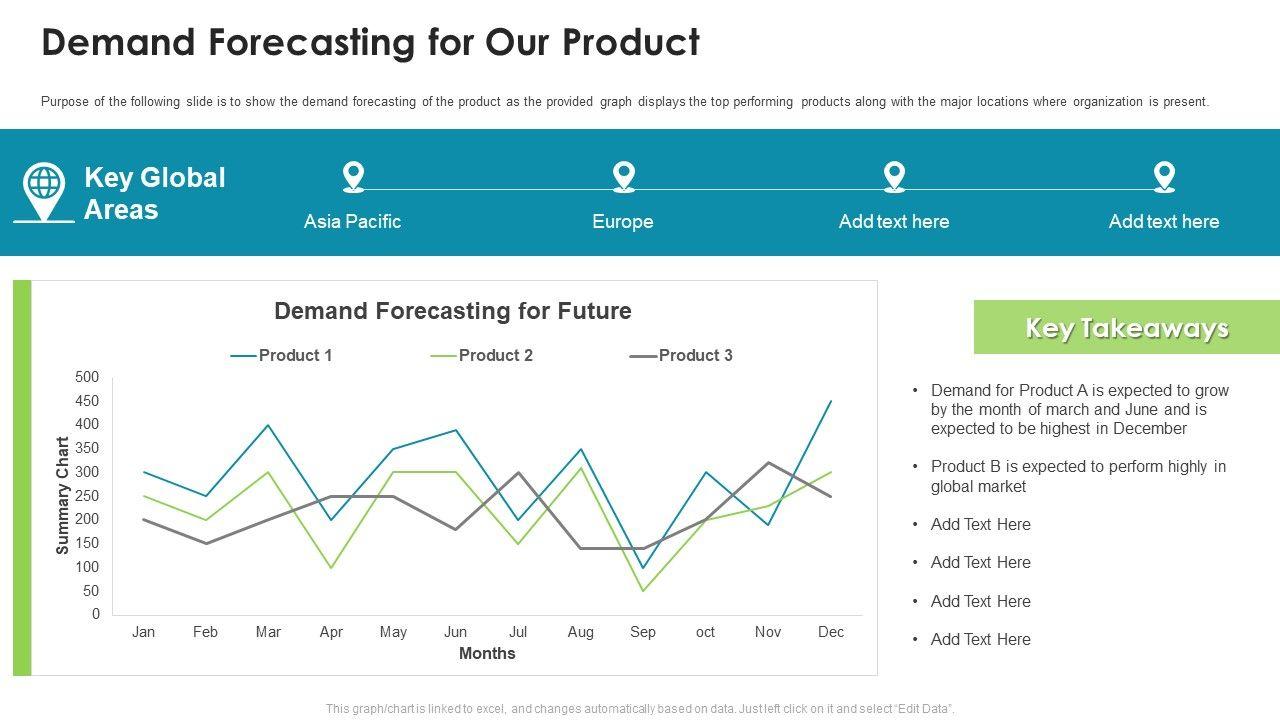Click the Key Takeaways green banner
Screen dimensions: 1280x720
click(x=1126, y=328)
